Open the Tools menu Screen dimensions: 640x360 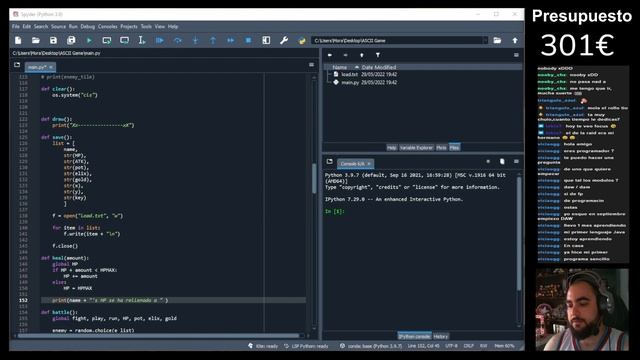click(146, 27)
